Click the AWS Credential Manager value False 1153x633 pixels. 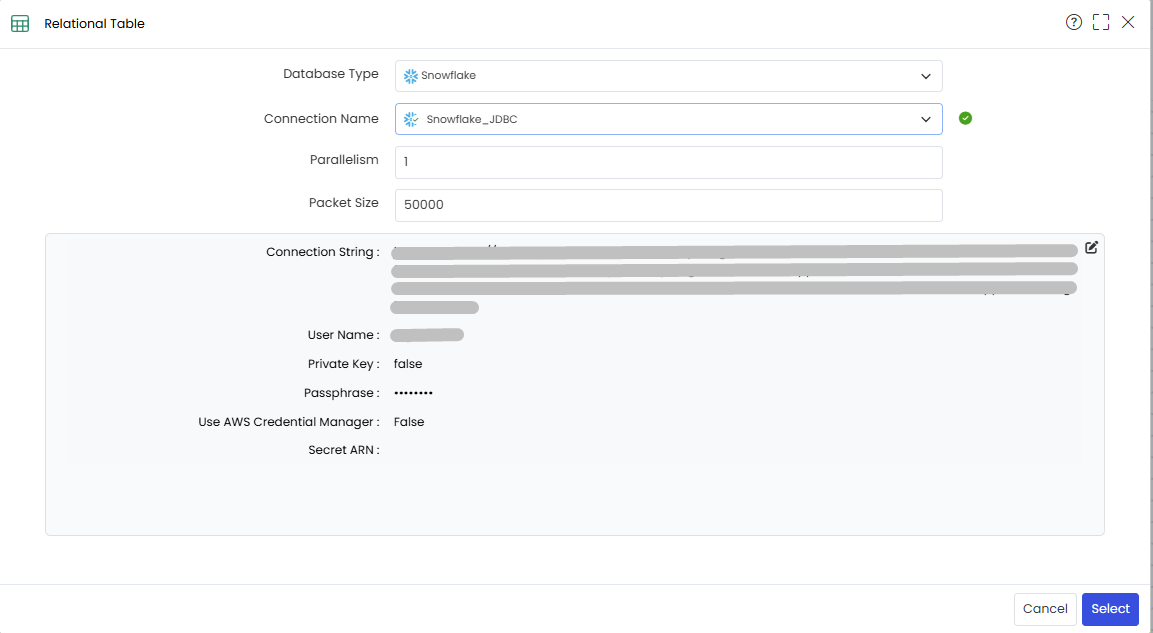click(409, 422)
